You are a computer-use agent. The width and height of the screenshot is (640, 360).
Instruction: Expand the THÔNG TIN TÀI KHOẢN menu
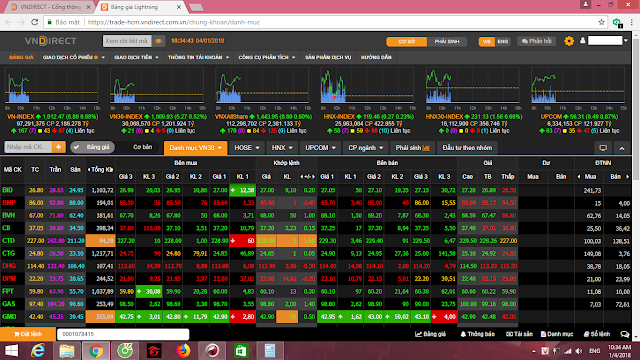pos(198,57)
